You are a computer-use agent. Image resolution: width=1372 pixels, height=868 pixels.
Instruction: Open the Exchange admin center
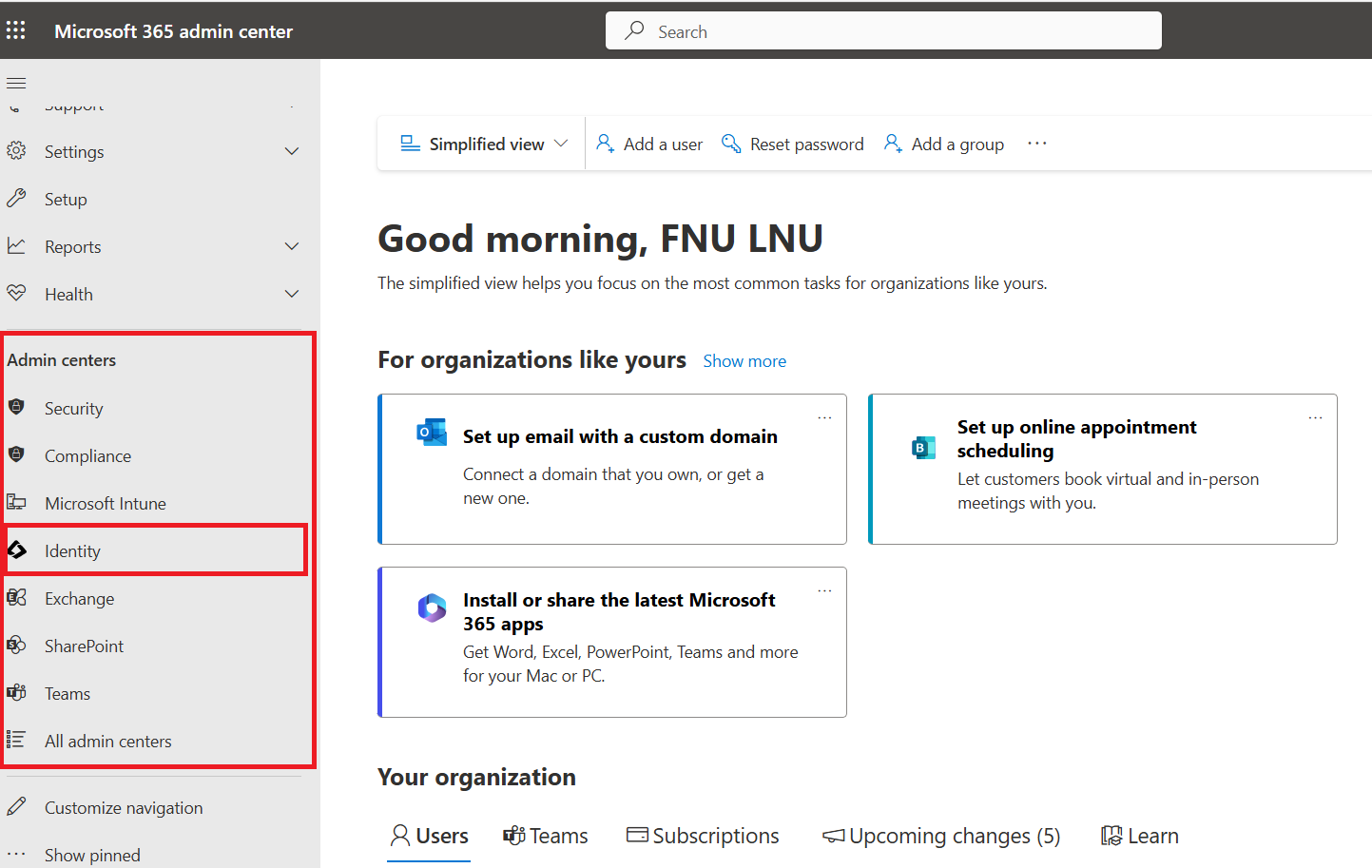[79, 599]
